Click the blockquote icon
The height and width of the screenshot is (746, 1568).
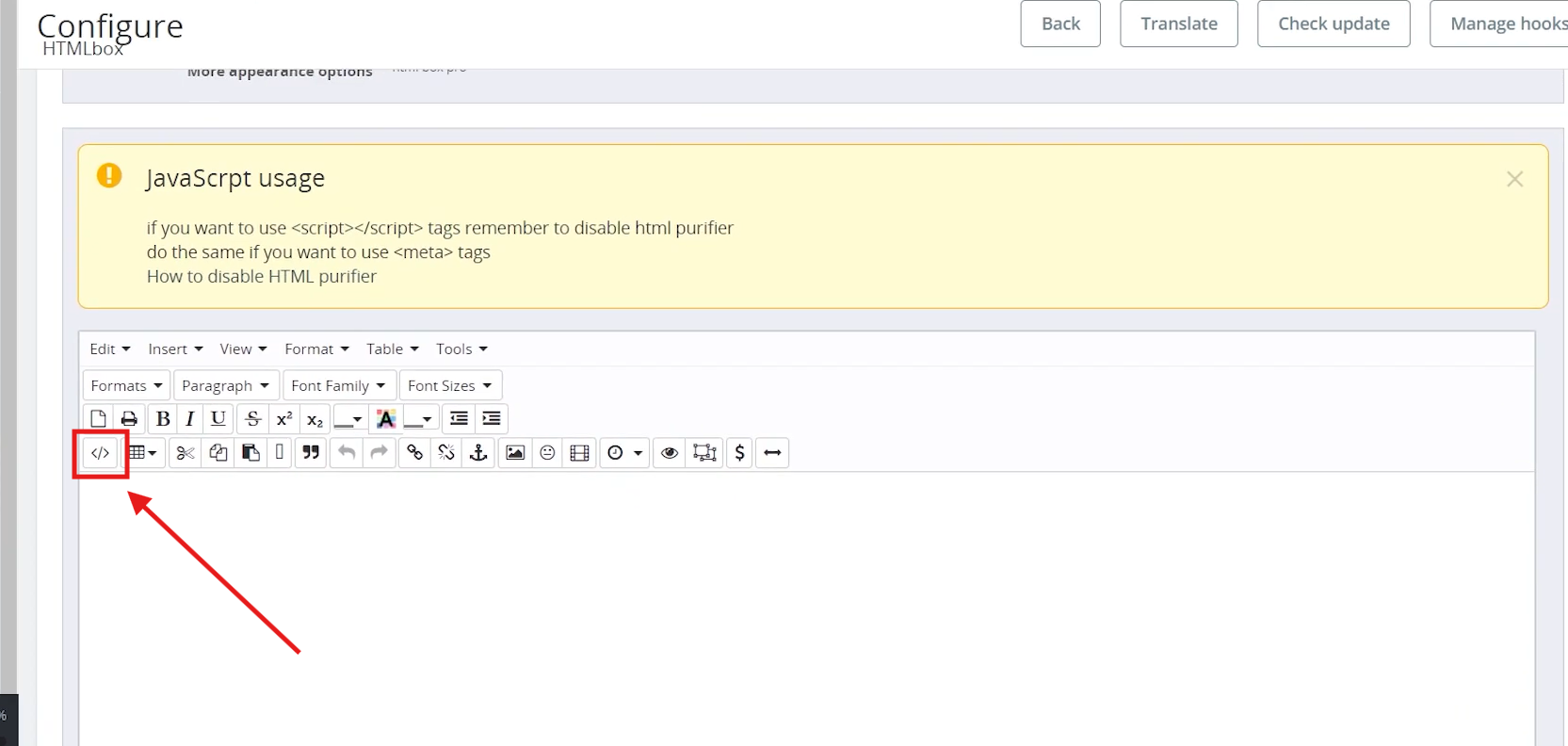311,453
